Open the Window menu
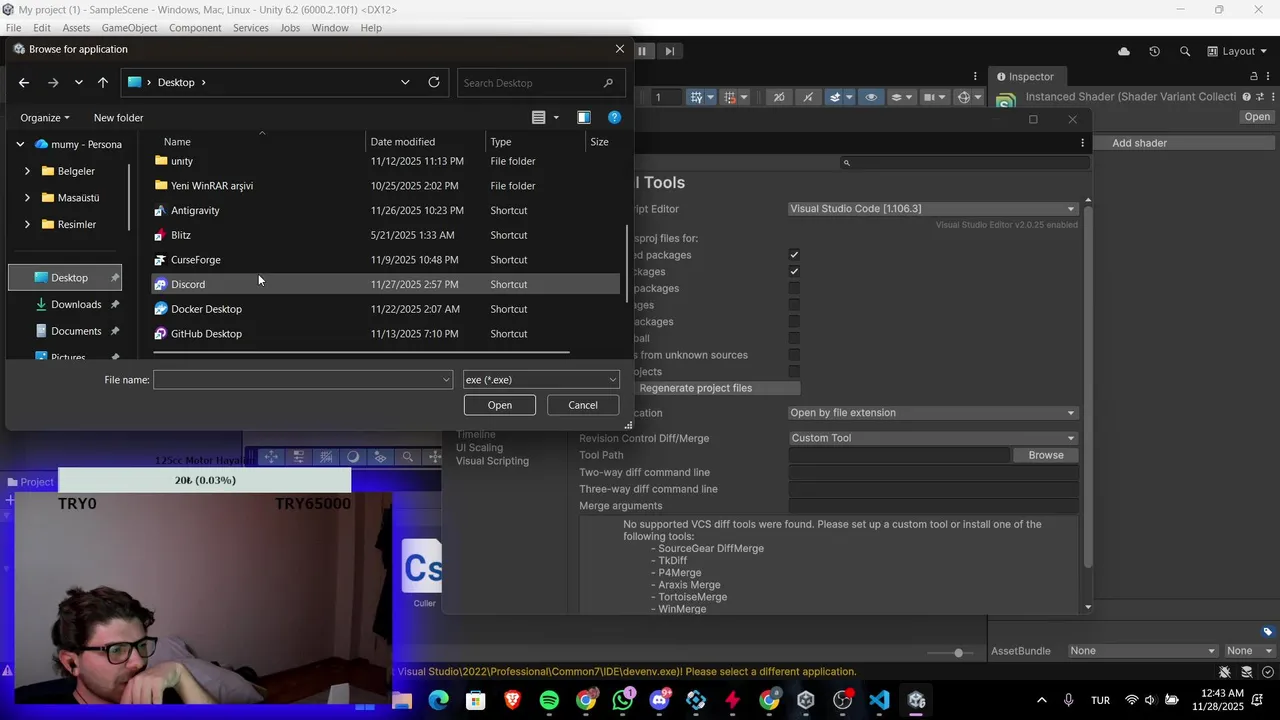 click(330, 28)
